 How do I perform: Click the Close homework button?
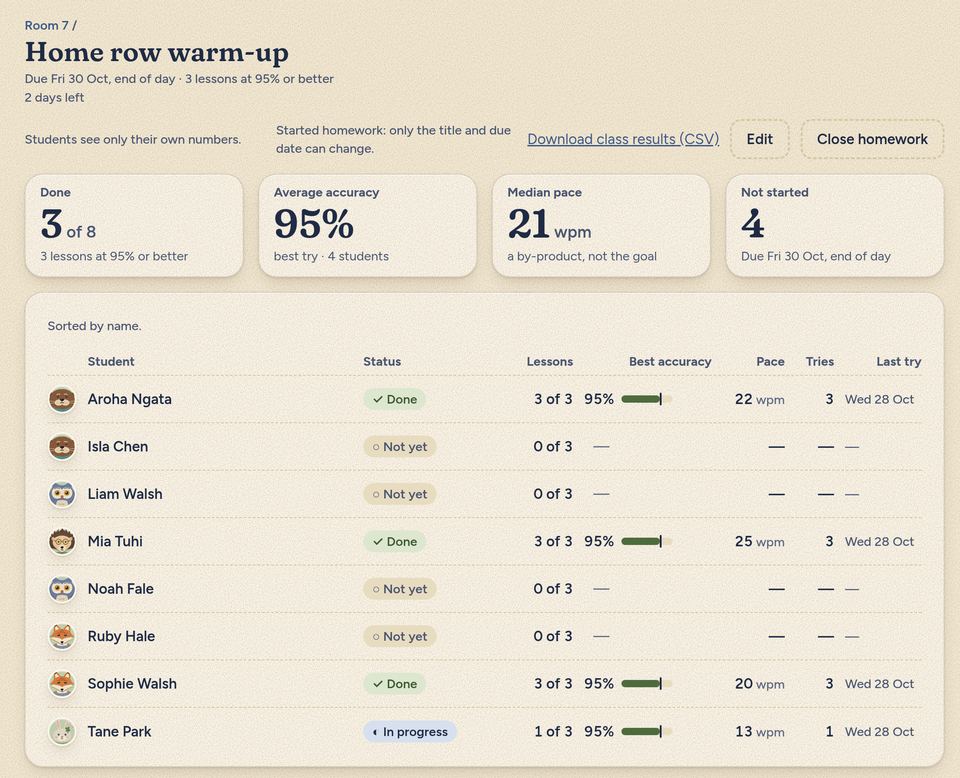872,139
